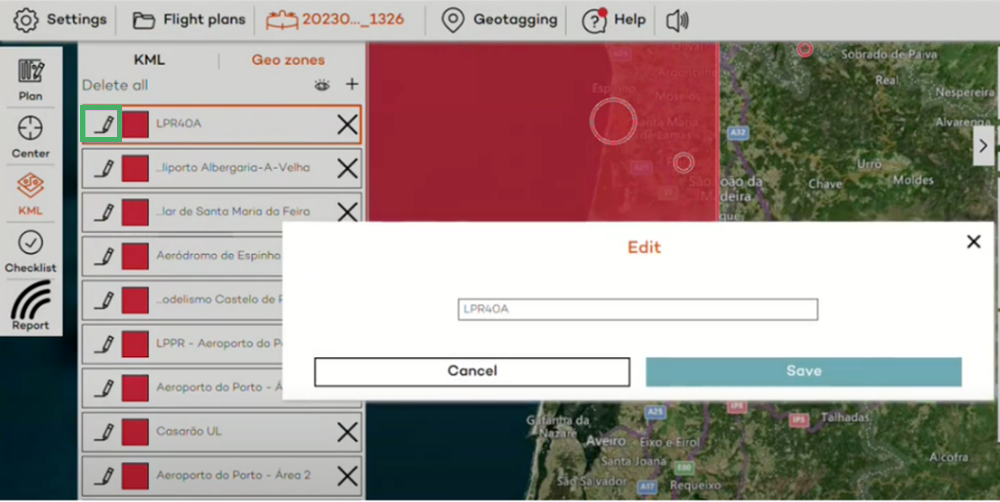
Task: Open the Report panel
Action: pos(31,306)
